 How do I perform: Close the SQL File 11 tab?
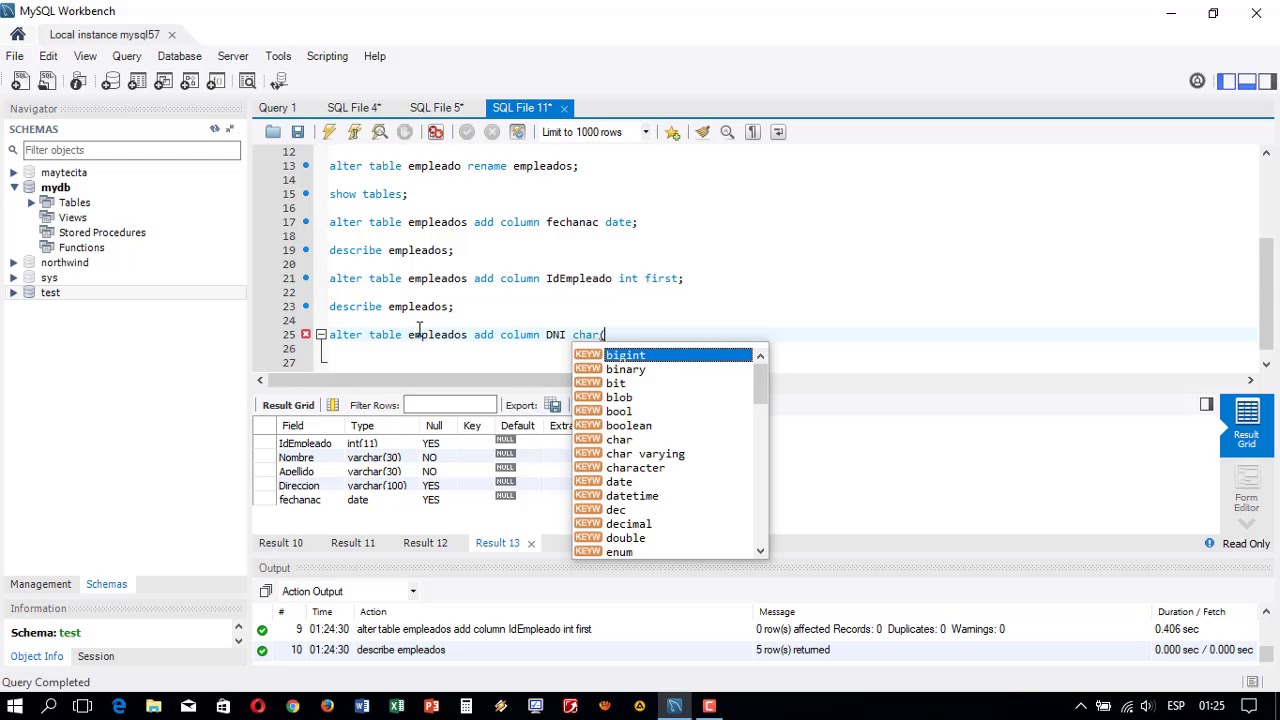tap(564, 108)
